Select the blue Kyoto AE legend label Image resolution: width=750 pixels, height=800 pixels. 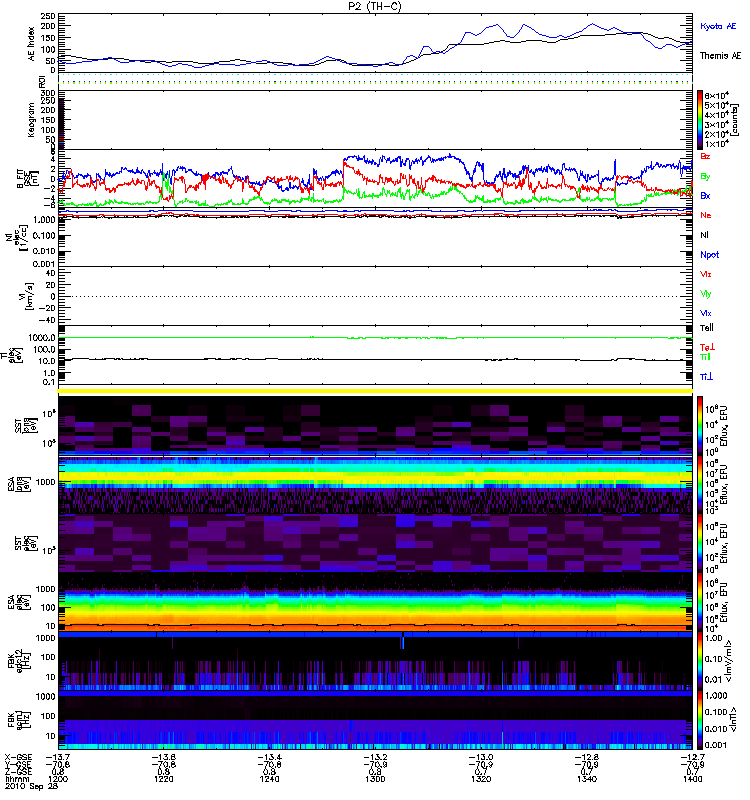pyautogui.click(x=718, y=26)
